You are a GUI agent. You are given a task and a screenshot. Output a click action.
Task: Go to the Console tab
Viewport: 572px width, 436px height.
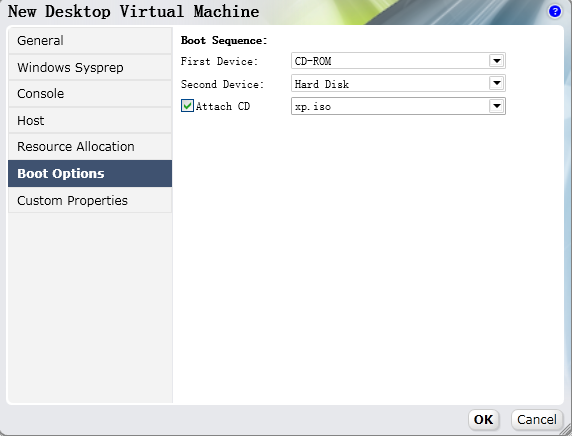pos(90,94)
